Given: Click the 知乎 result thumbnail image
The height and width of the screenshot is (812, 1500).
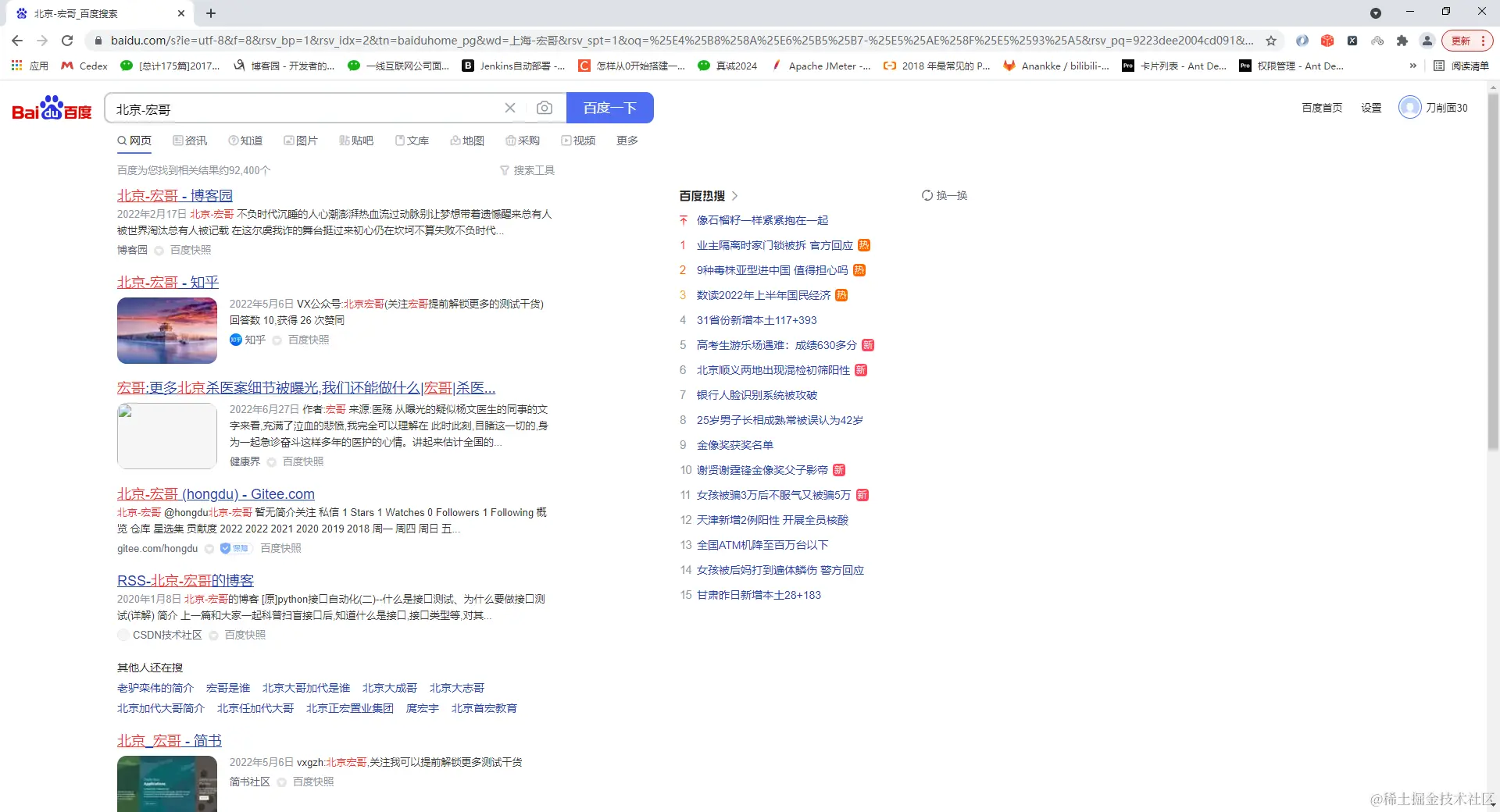Looking at the screenshot, I should pos(167,330).
